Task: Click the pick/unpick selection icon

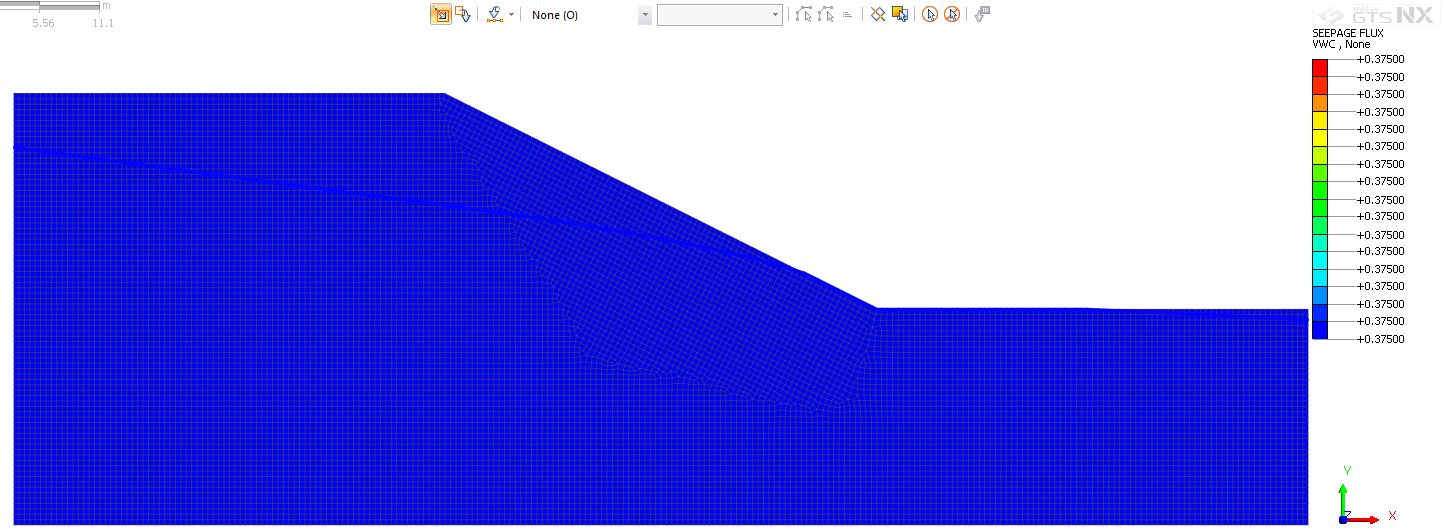Action: [x=463, y=14]
